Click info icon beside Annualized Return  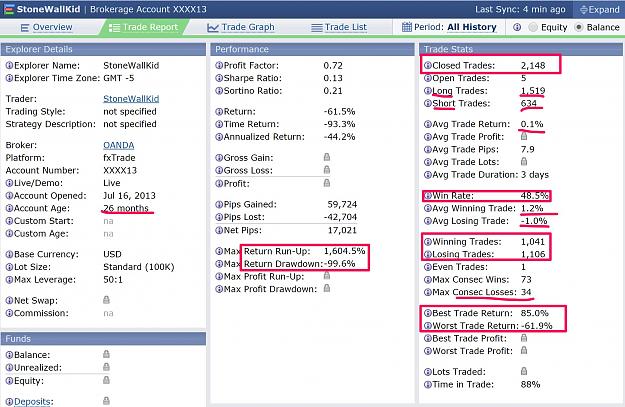click(x=219, y=137)
